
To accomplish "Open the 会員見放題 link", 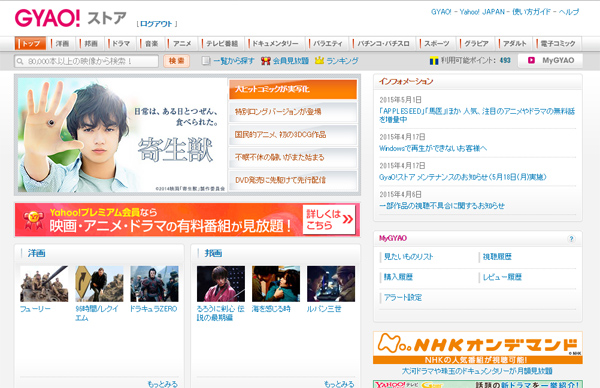I will [x=290, y=60].
